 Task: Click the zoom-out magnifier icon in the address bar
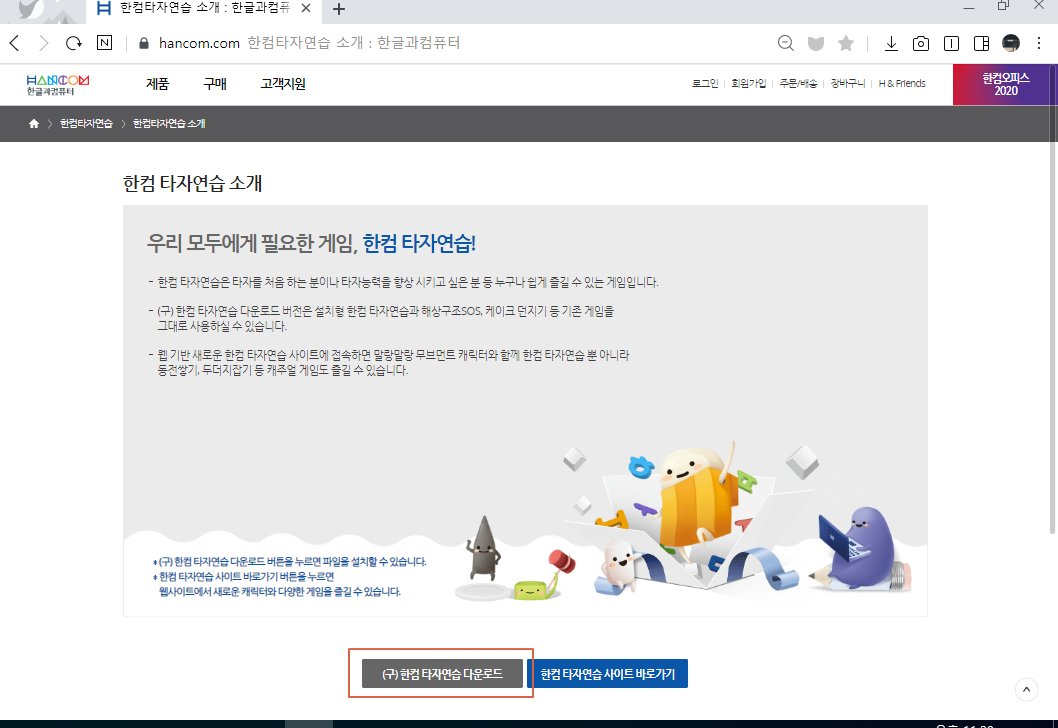point(785,43)
